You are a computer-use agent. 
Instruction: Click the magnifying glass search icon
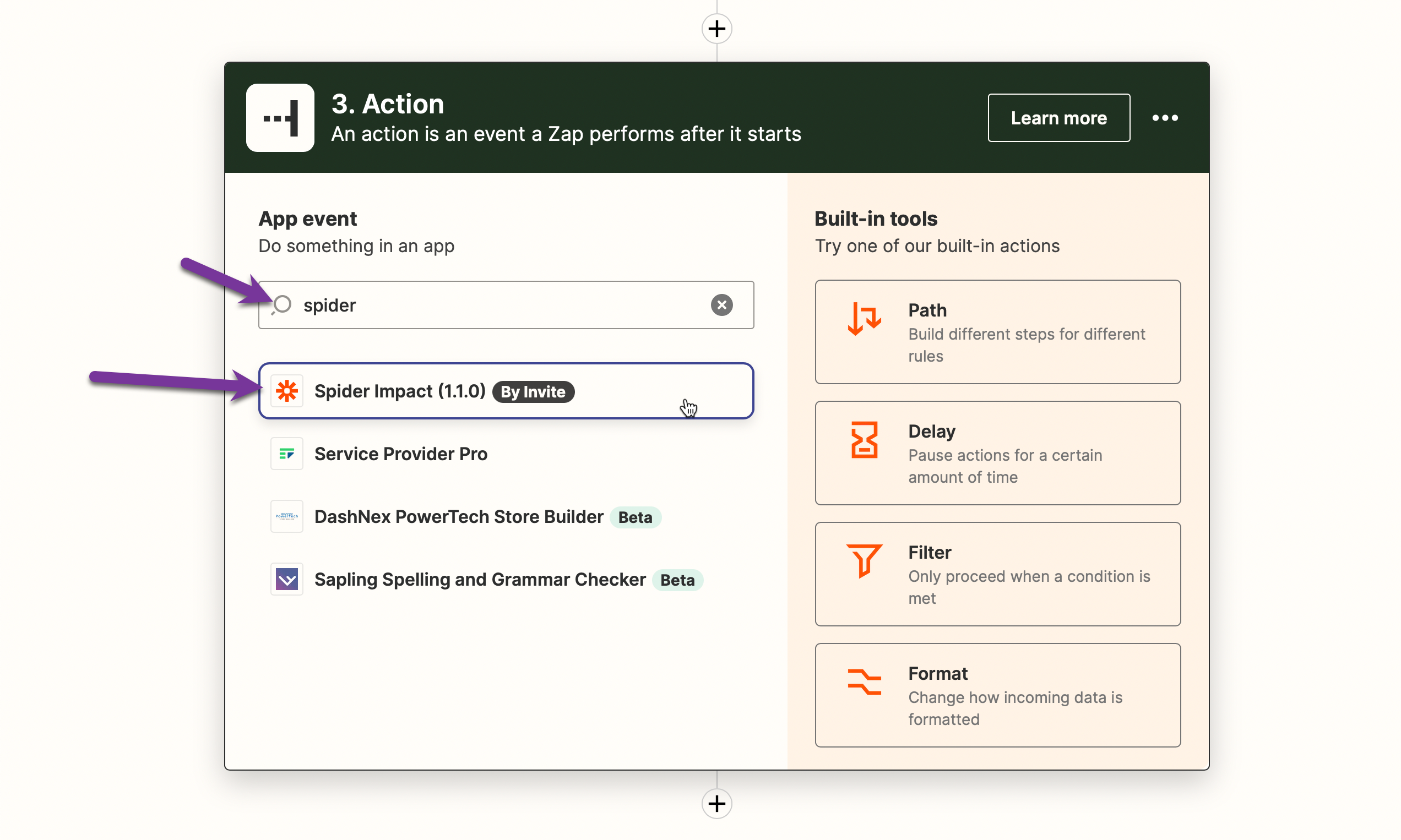[x=281, y=305]
